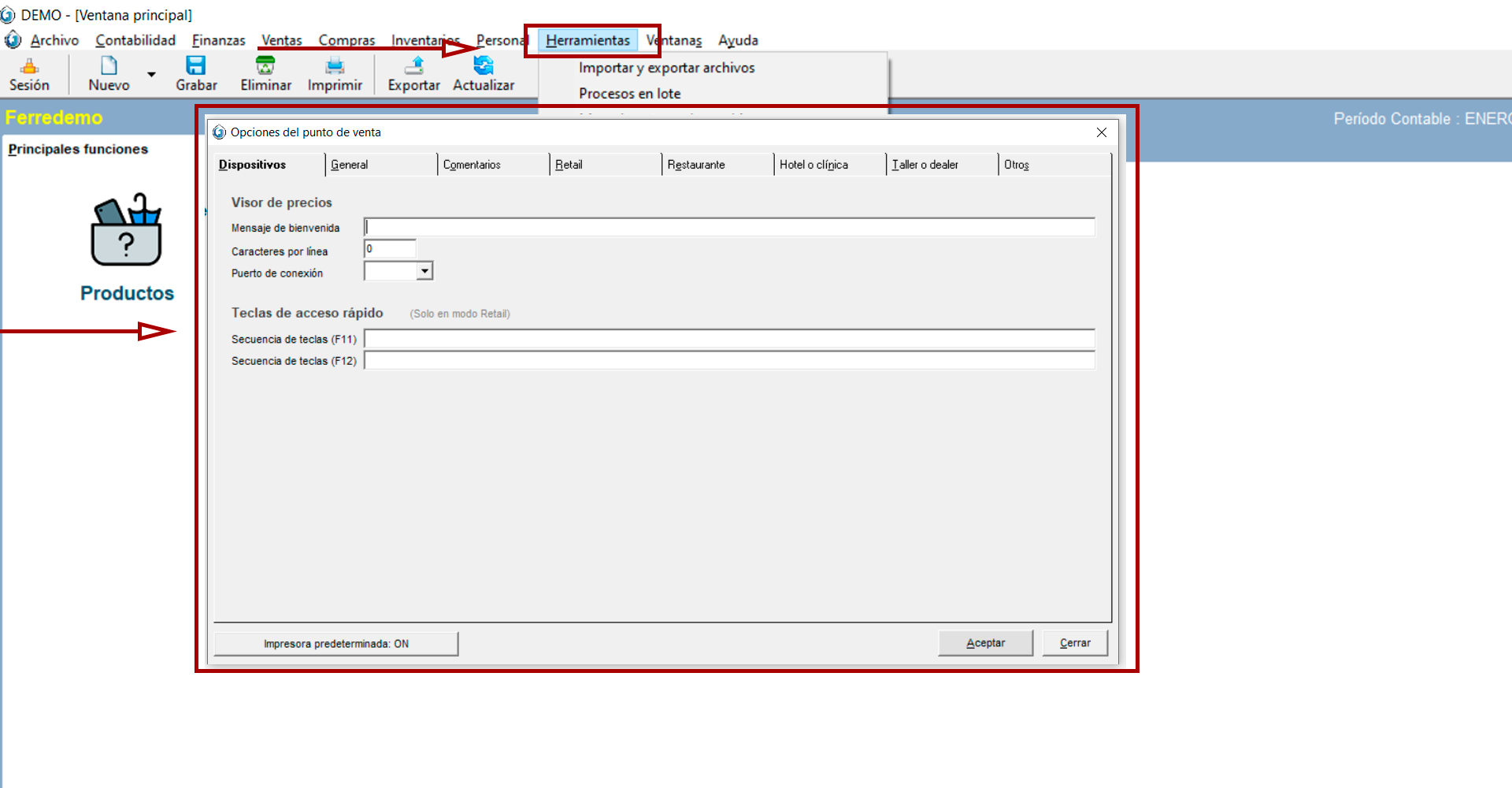Open the Contabilidad menu
The image size is (1512, 788).
135,40
